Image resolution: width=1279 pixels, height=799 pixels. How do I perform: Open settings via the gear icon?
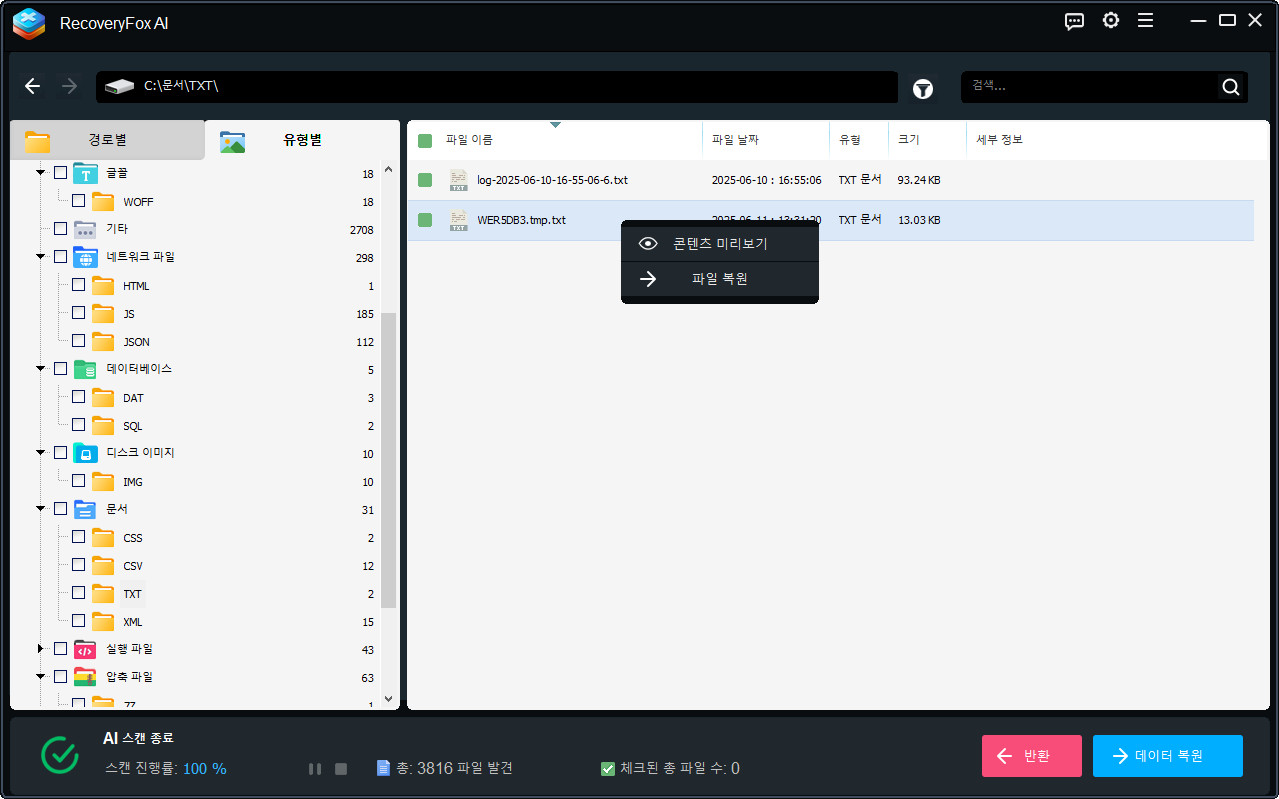coord(1110,21)
